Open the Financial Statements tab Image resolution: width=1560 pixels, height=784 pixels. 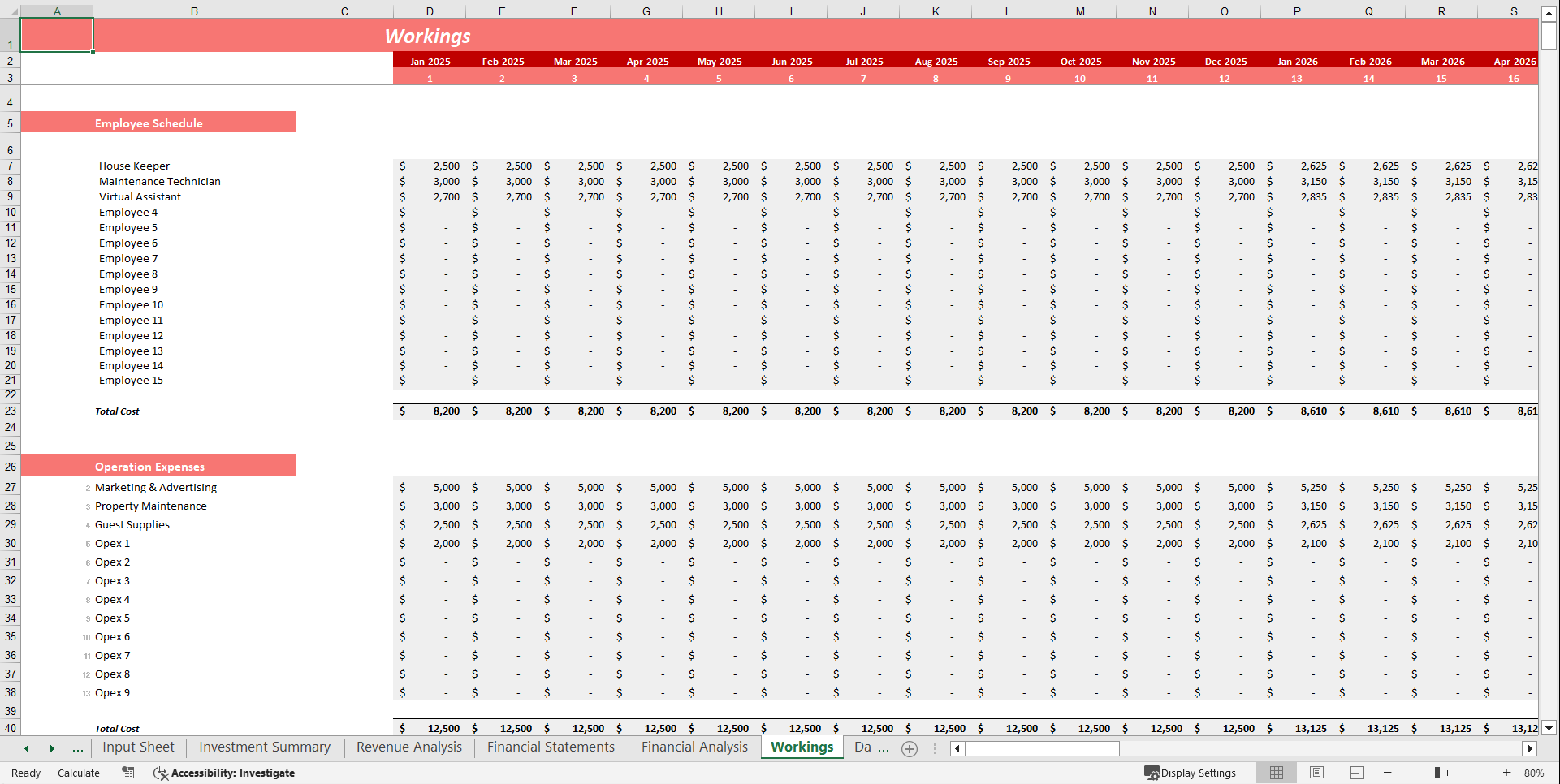click(550, 747)
